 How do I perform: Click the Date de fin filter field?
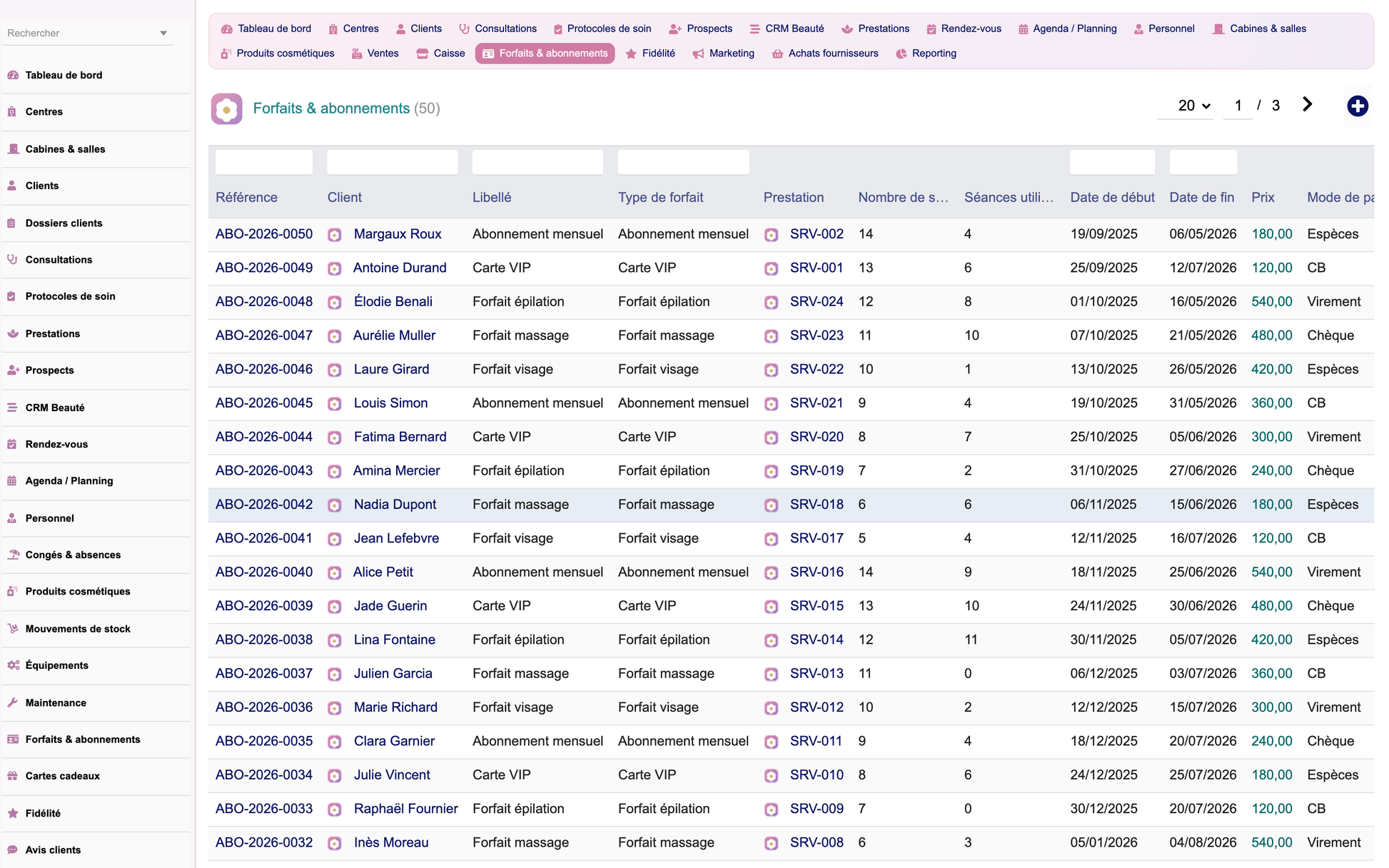(x=1203, y=162)
